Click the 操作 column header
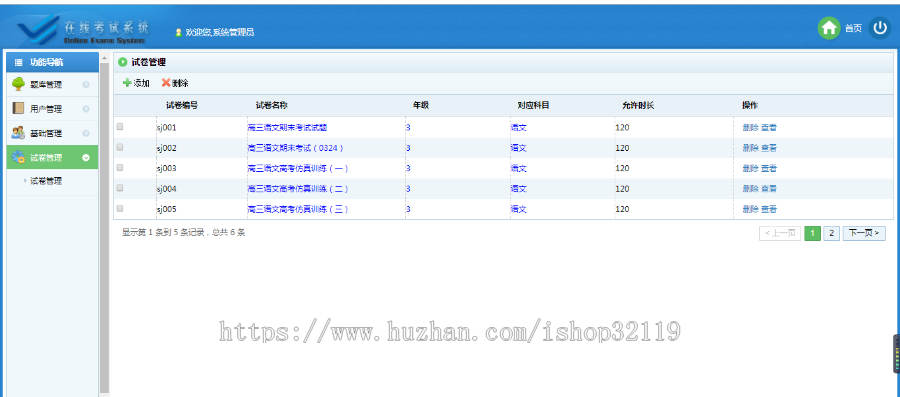Image resolution: width=900 pixels, height=397 pixels. click(750, 106)
